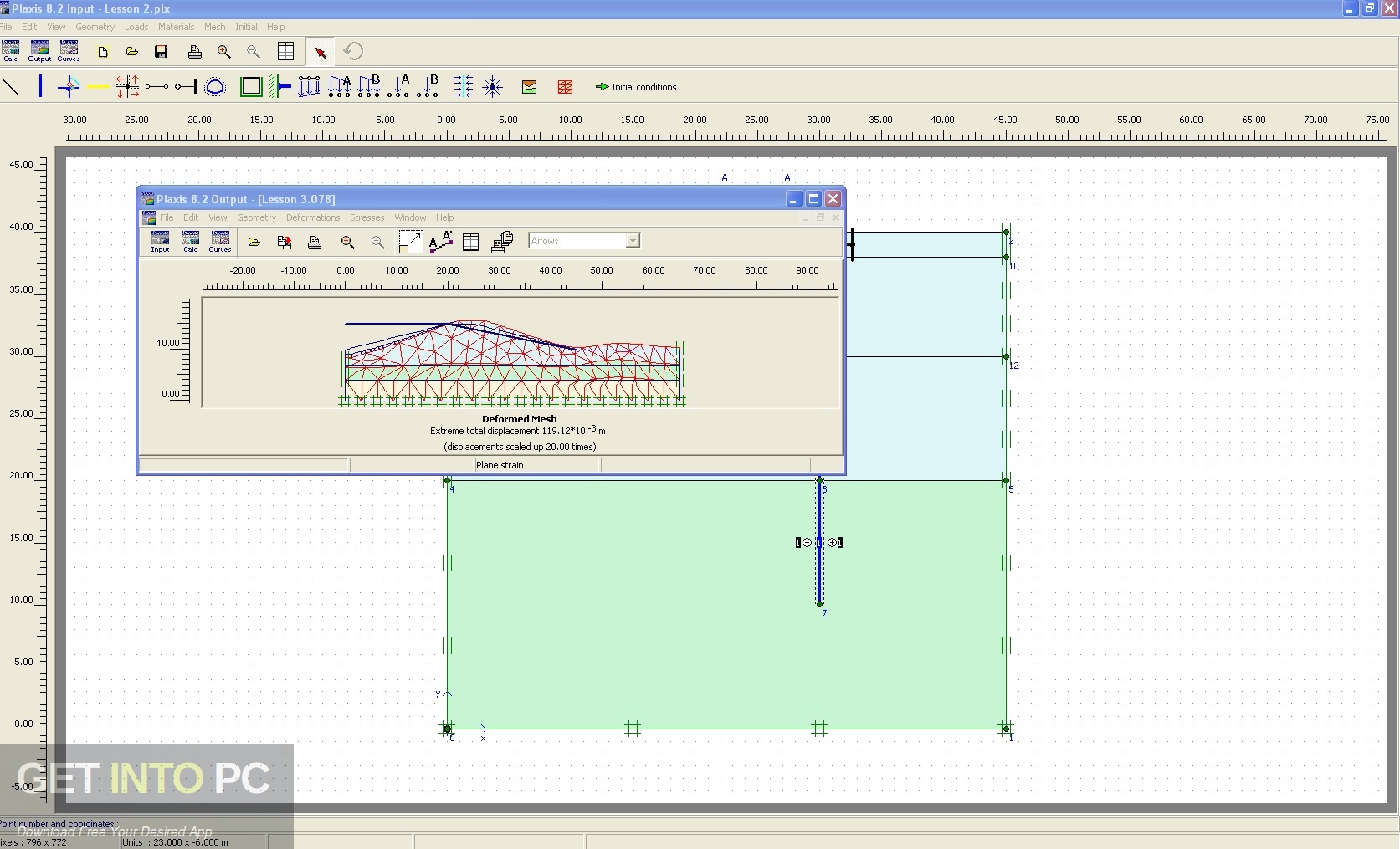Select the node-to-node anchor tool
This screenshot has height=849, width=1400.
point(156,86)
